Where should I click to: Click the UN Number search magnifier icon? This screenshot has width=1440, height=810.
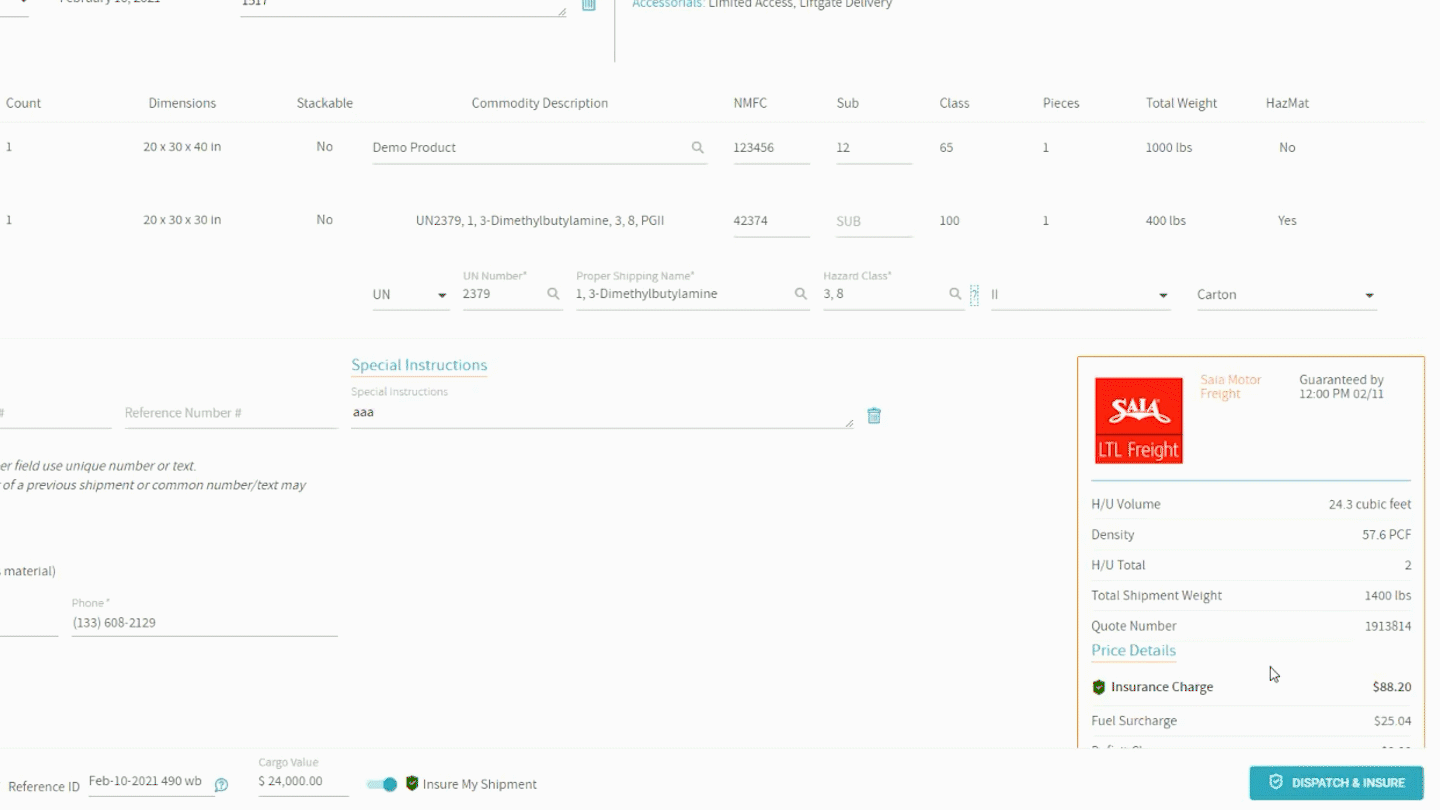pos(553,294)
